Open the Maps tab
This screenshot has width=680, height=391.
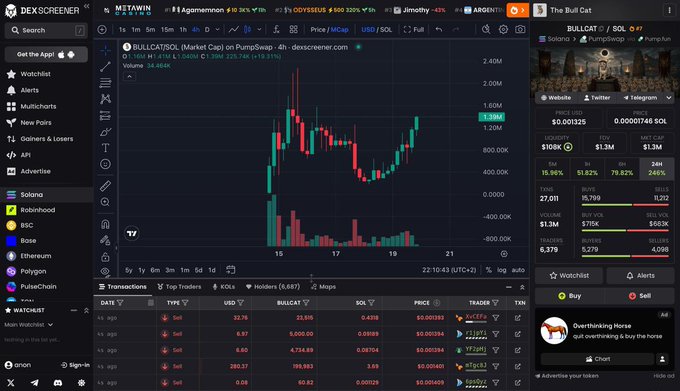323,287
